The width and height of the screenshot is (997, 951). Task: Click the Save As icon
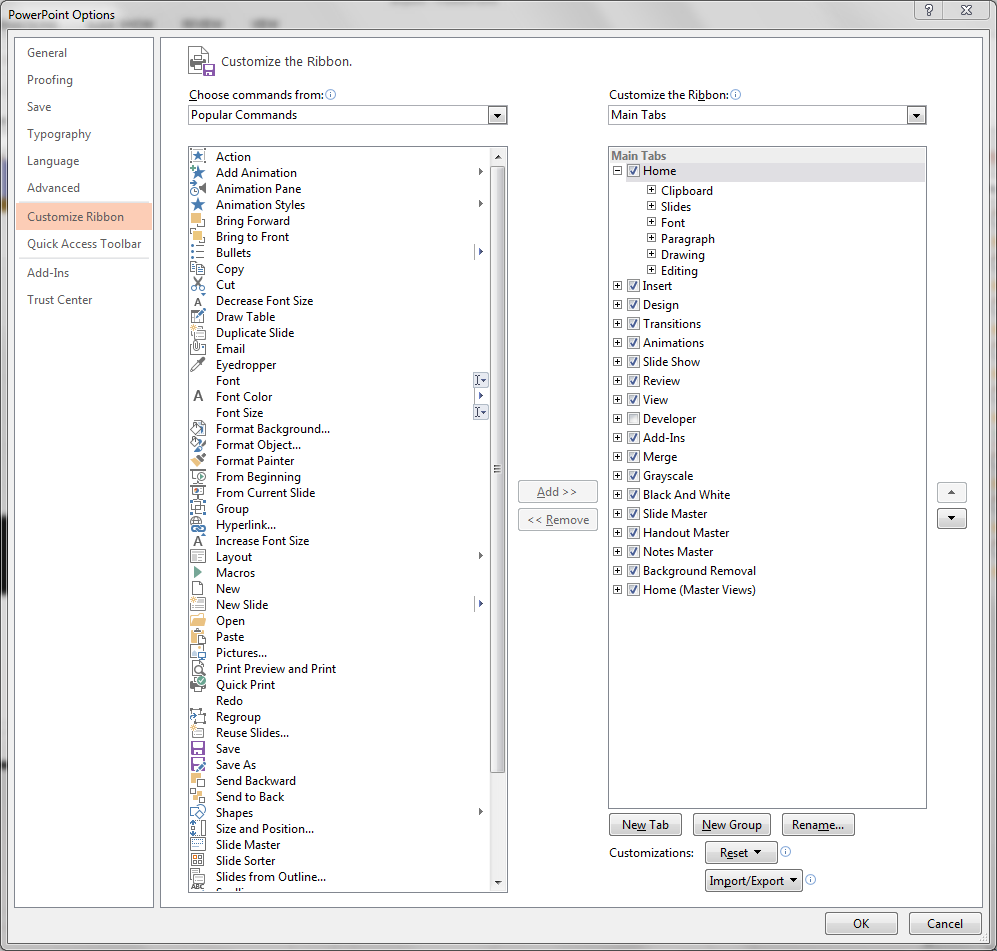coord(198,764)
